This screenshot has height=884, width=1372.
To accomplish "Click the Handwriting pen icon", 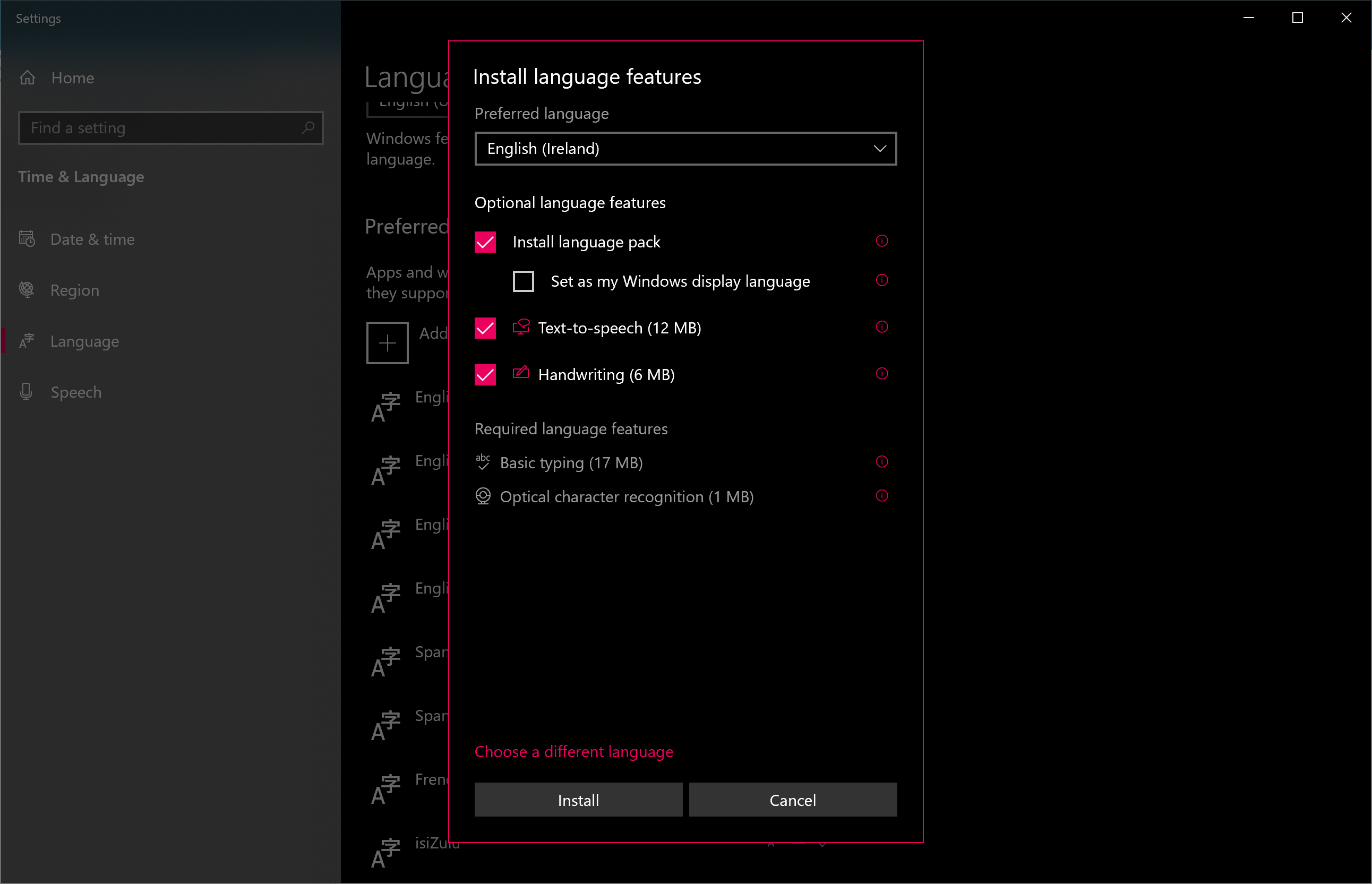I will pyautogui.click(x=521, y=373).
